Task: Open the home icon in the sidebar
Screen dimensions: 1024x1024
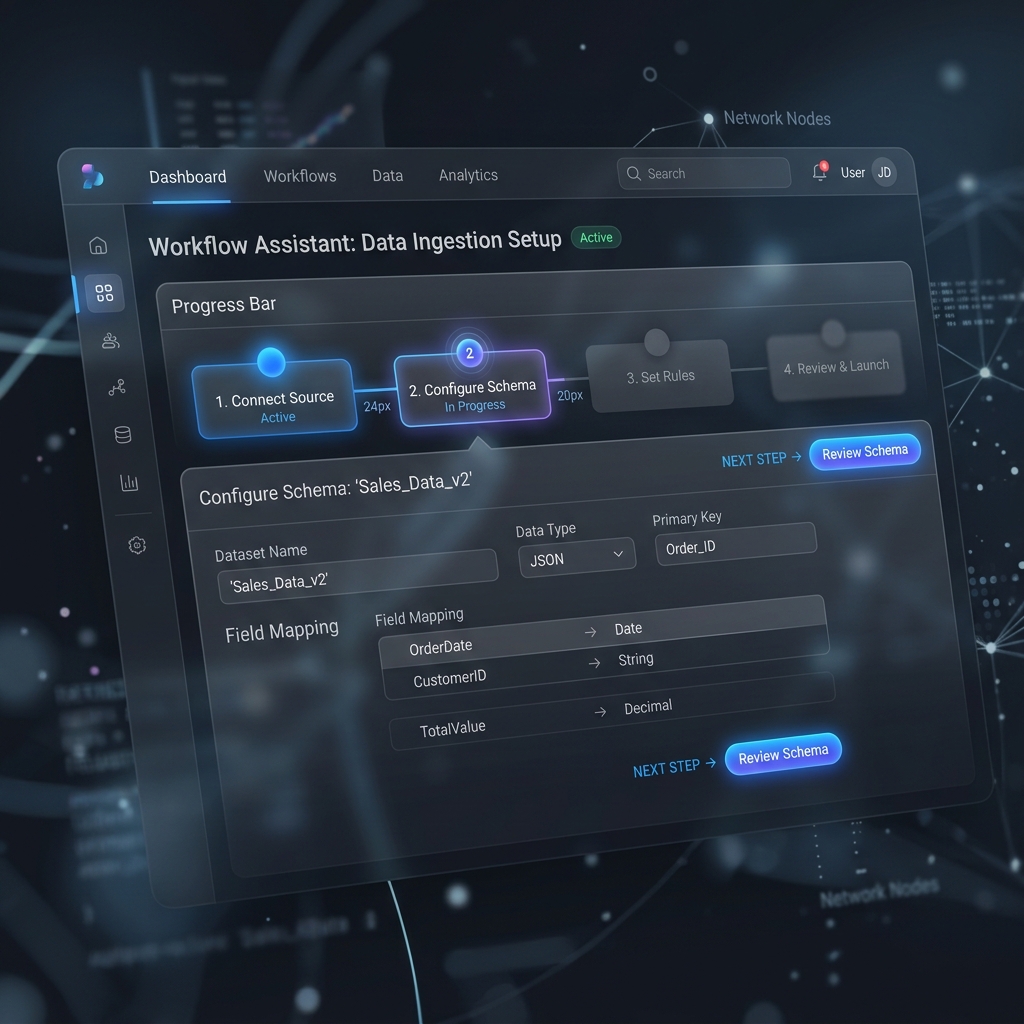Action: click(98, 246)
